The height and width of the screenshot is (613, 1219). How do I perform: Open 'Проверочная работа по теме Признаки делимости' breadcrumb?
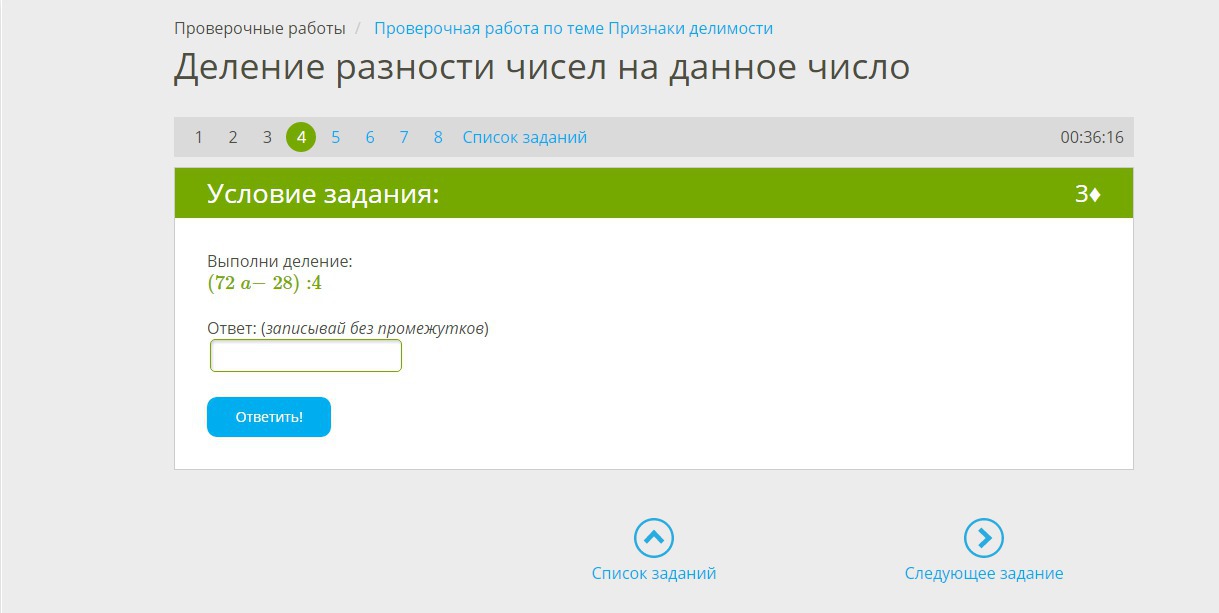point(573,28)
